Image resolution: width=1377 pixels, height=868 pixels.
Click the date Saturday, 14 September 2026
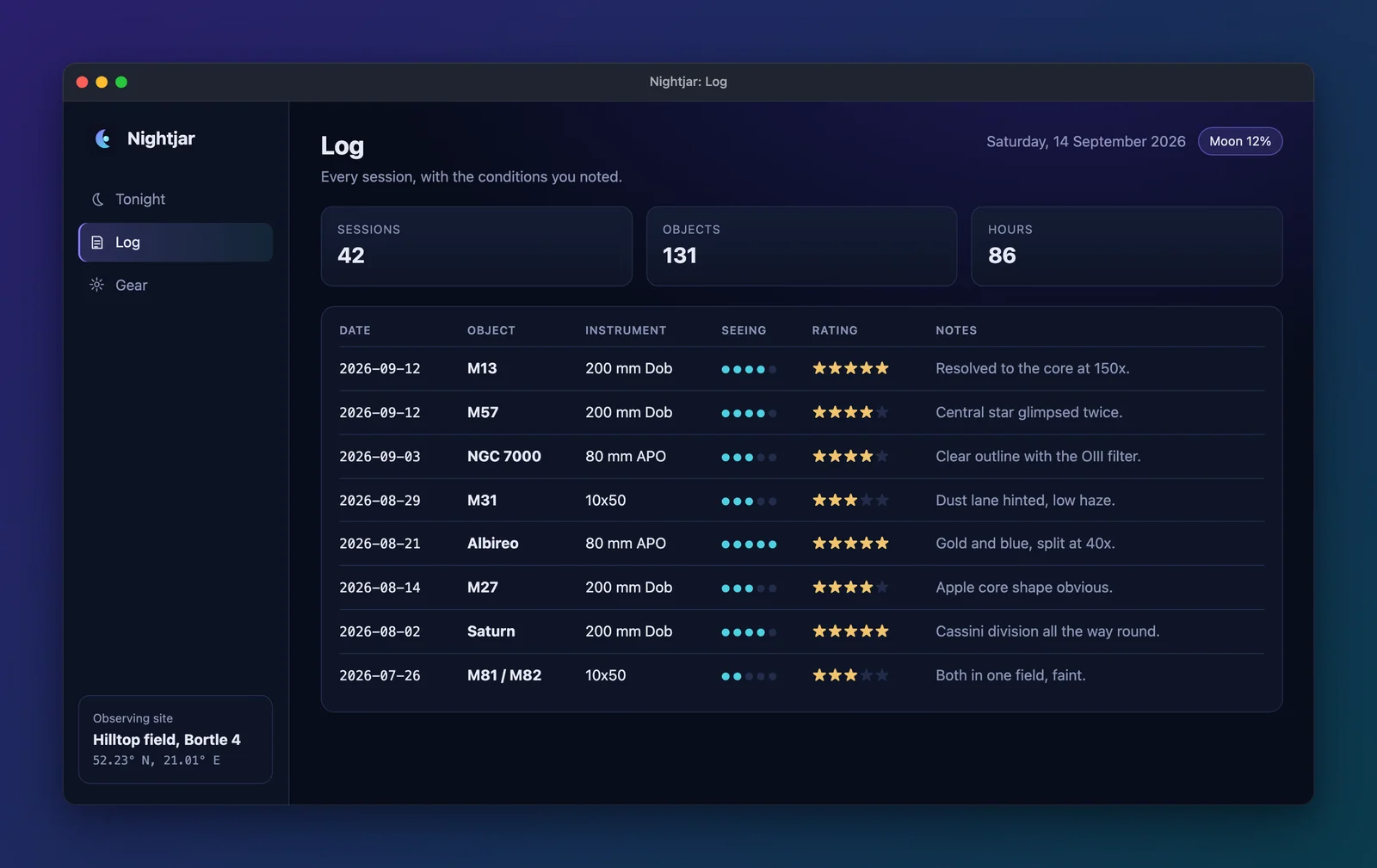coord(1086,141)
